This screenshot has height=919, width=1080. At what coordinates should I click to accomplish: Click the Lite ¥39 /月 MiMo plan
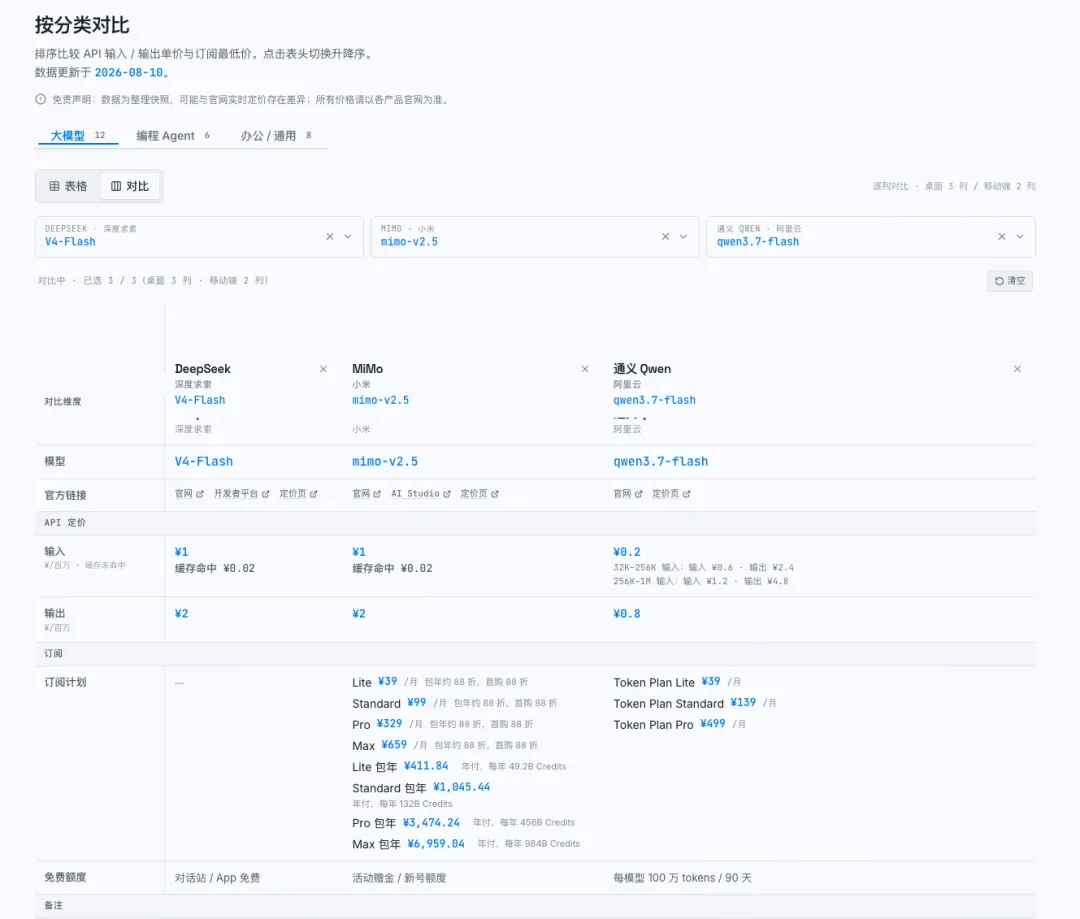440,682
